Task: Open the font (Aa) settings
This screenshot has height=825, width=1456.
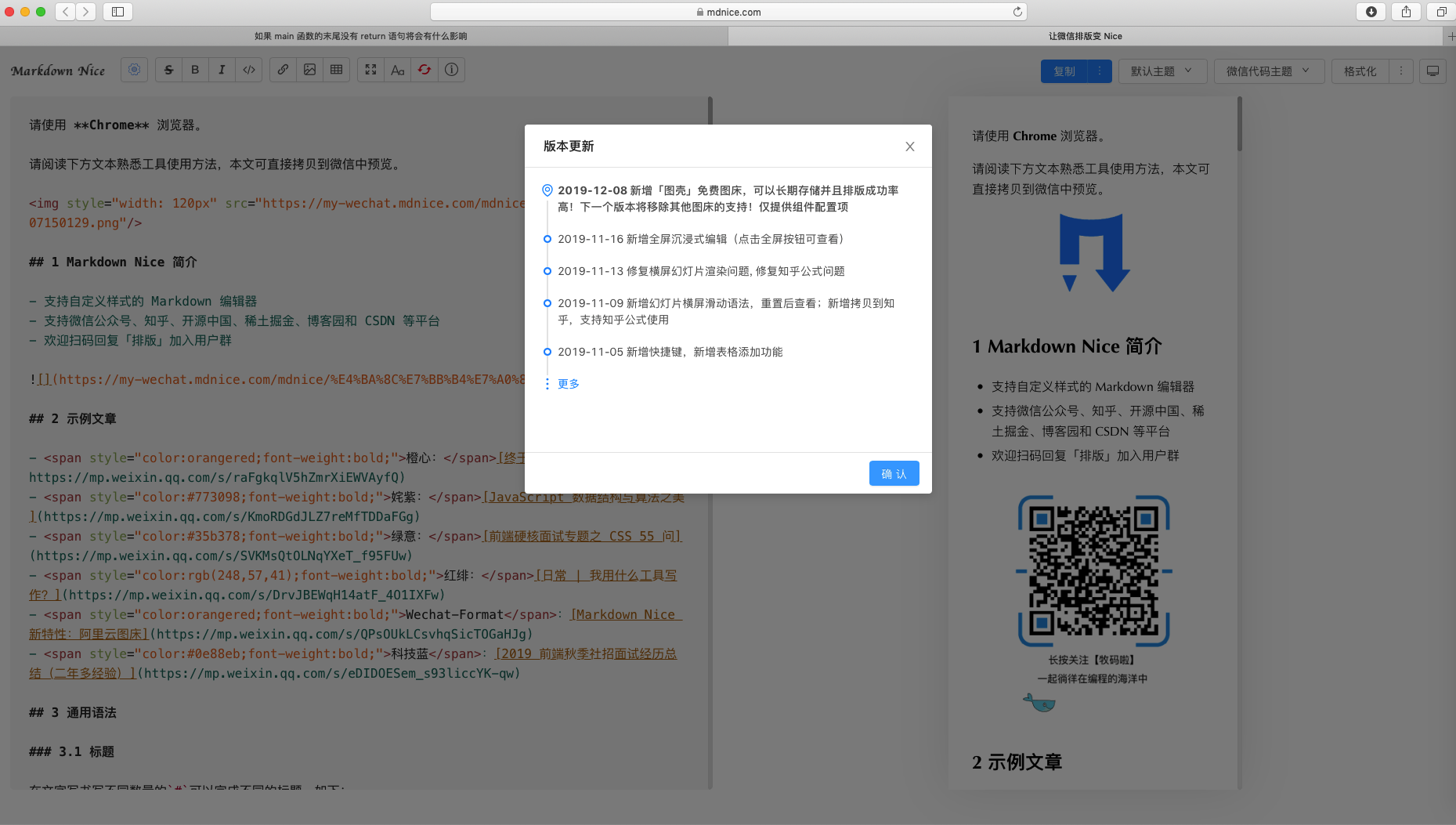Action: 398,70
